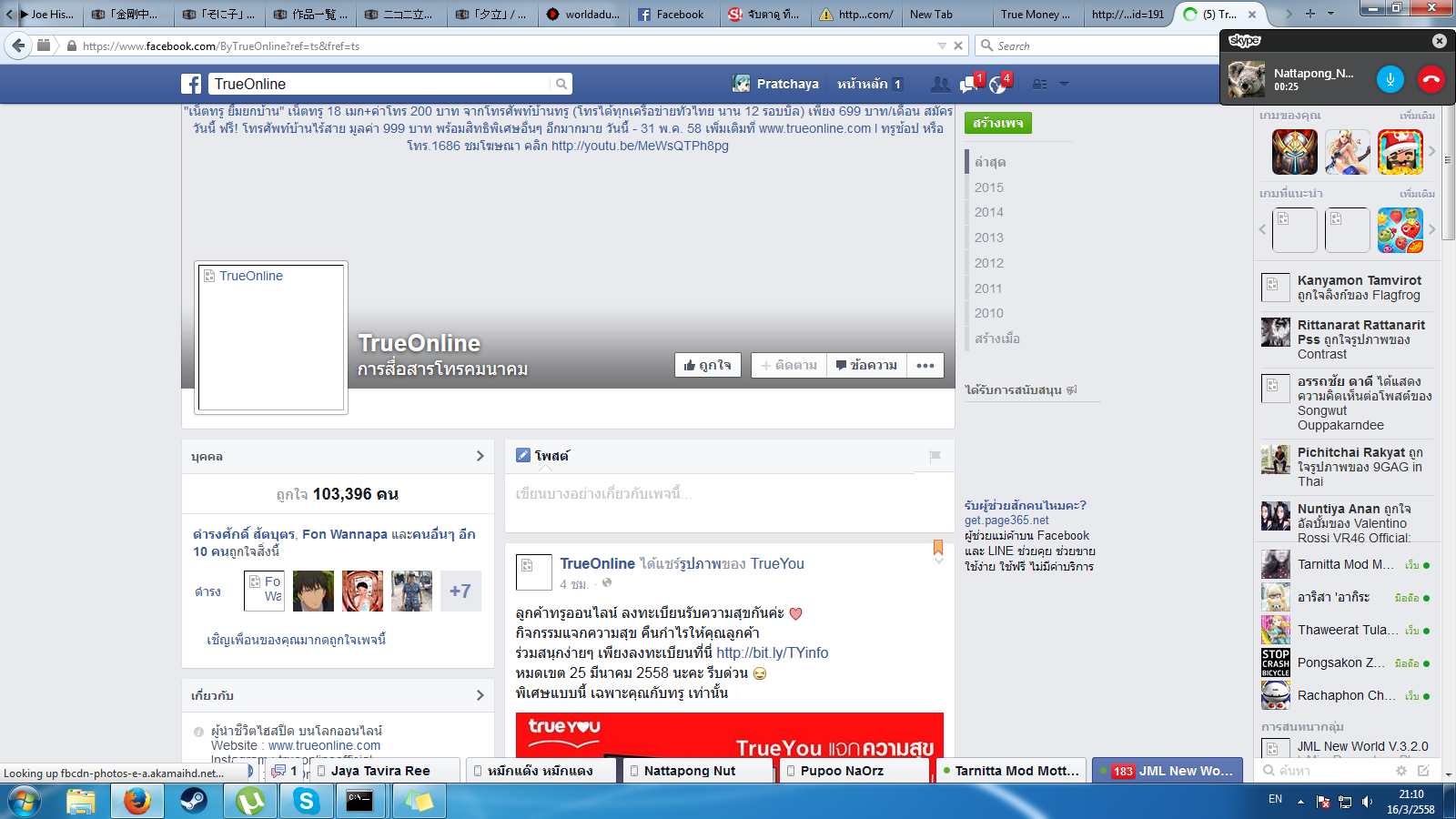
Task: Open the globe notifications icon
Action: 998,85
